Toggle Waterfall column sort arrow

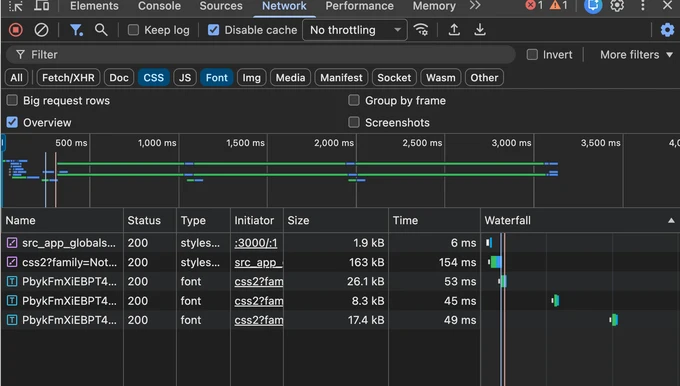[671, 220]
